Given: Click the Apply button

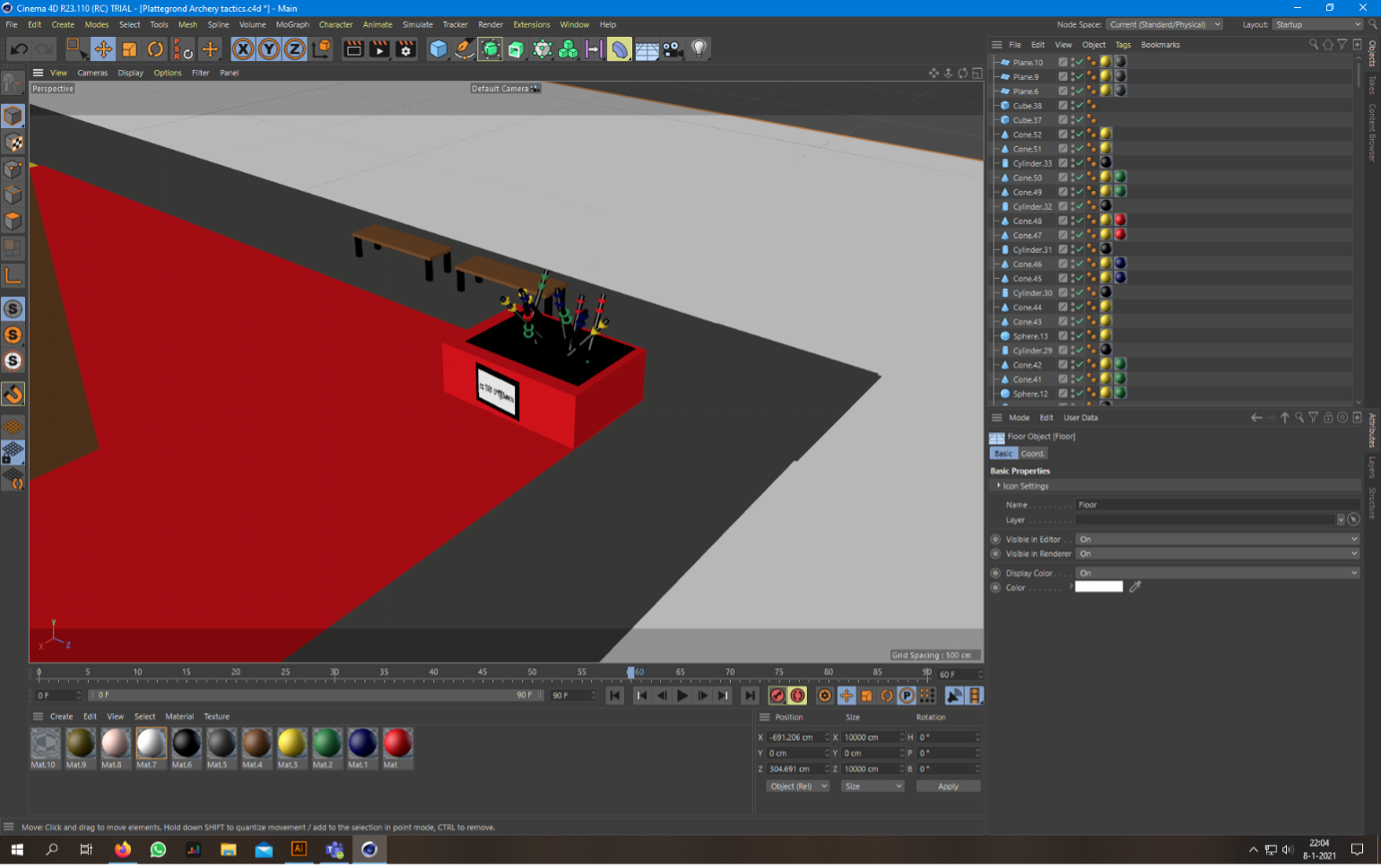Looking at the screenshot, I should coord(948,786).
